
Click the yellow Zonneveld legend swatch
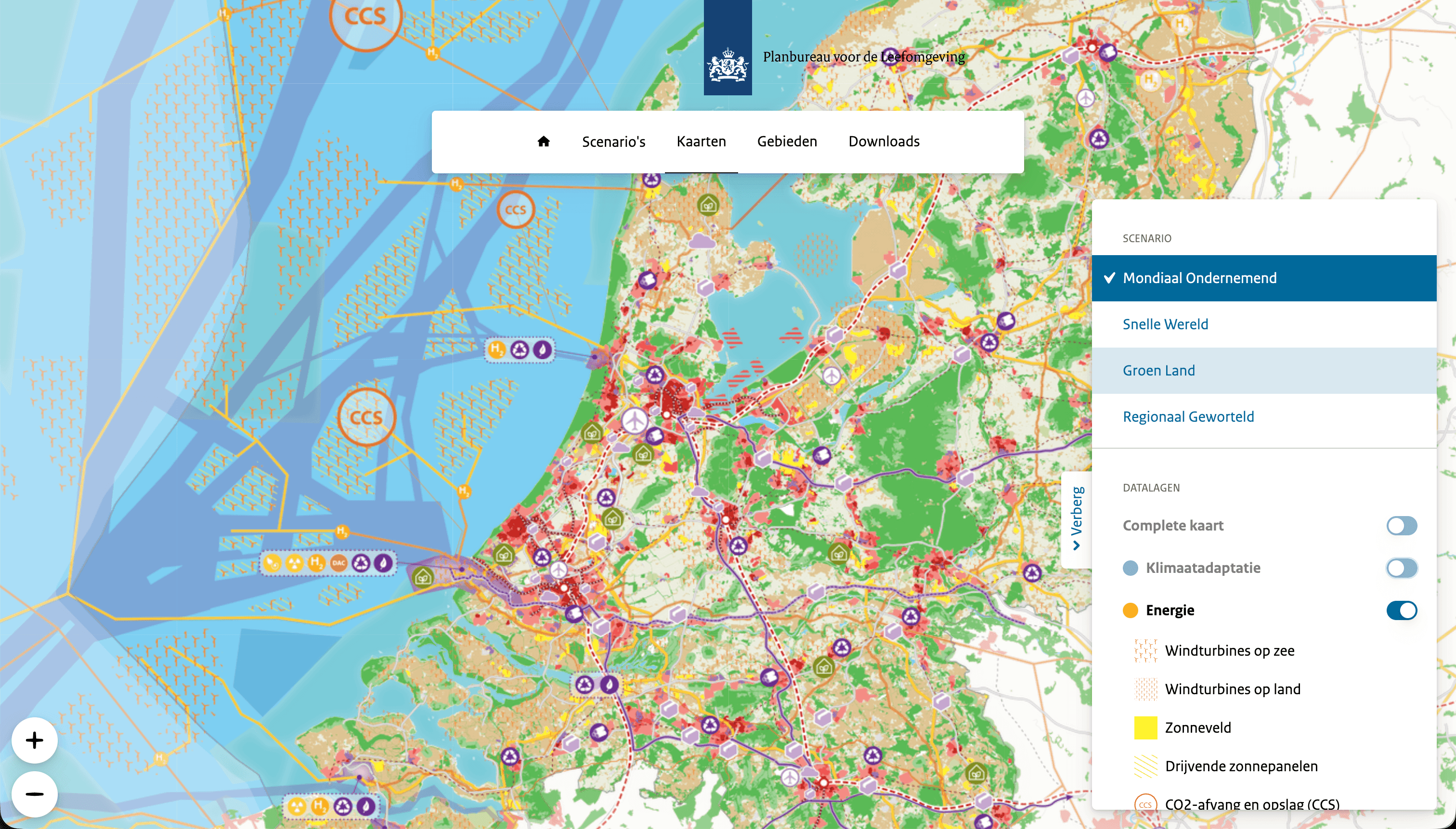click(1145, 727)
